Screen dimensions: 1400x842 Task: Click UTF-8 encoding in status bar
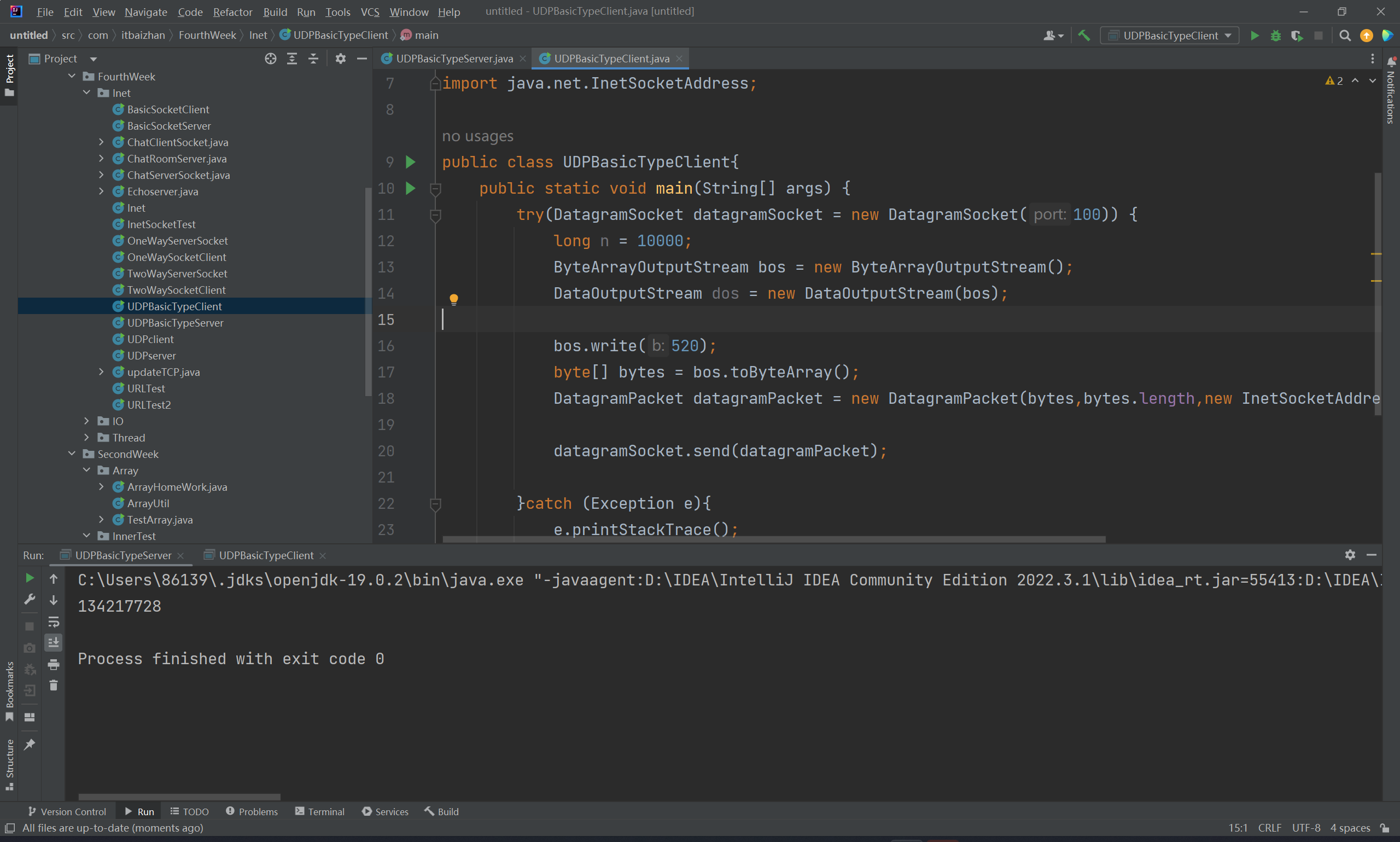(1306, 828)
